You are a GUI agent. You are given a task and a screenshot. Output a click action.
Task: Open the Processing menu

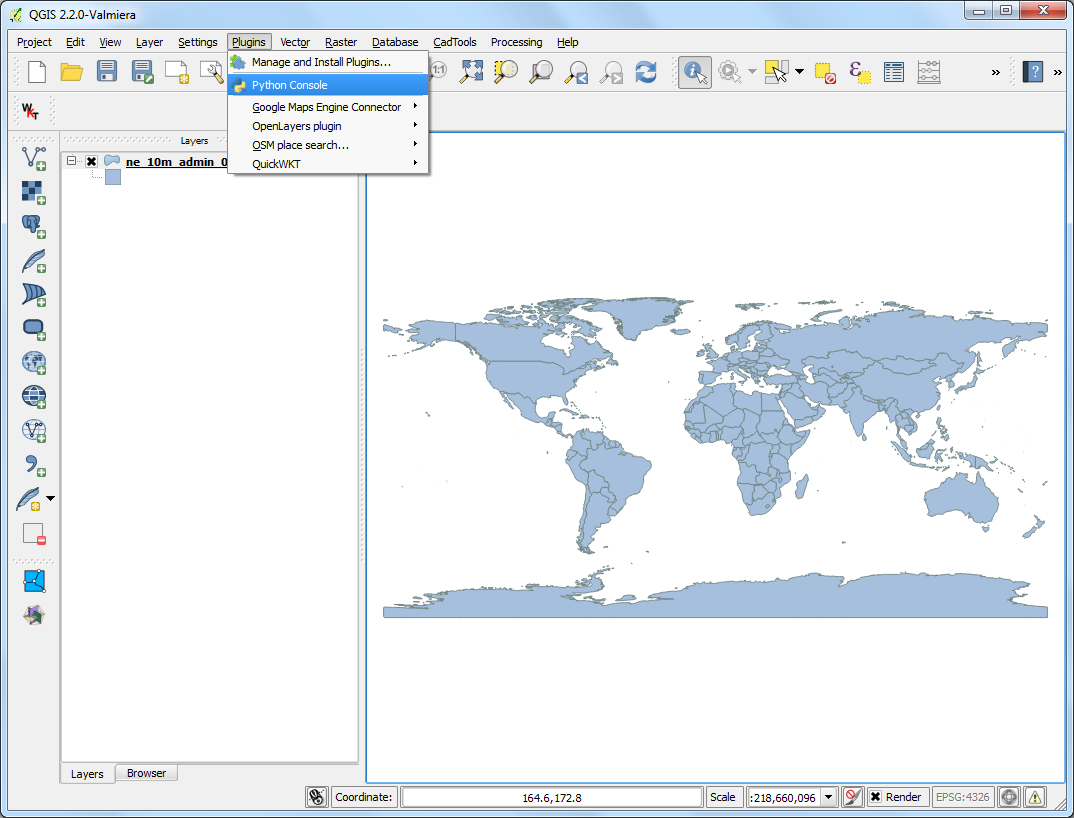516,42
